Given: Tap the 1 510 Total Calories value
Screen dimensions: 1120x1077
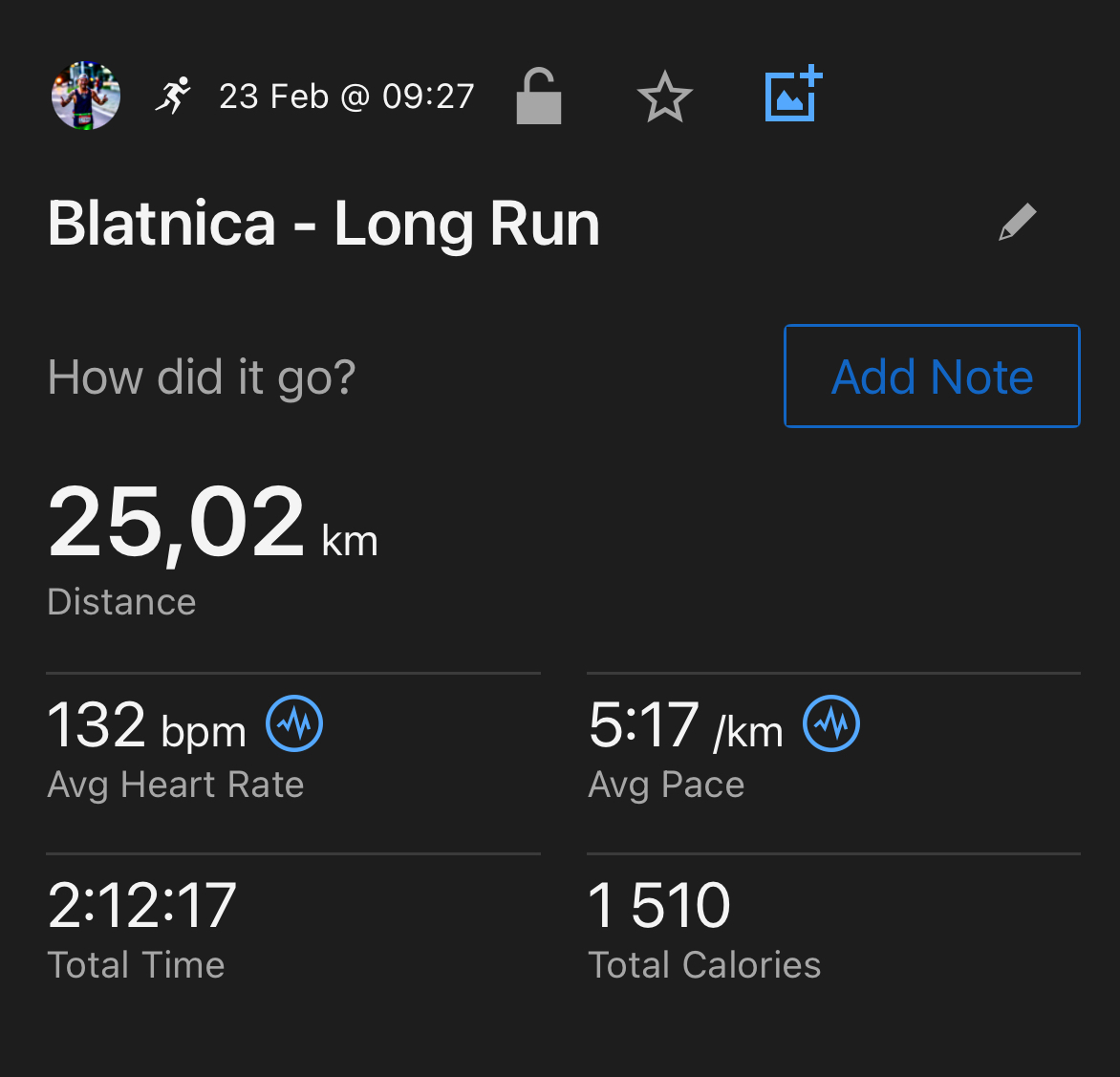Looking at the screenshot, I should pos(658,905).
